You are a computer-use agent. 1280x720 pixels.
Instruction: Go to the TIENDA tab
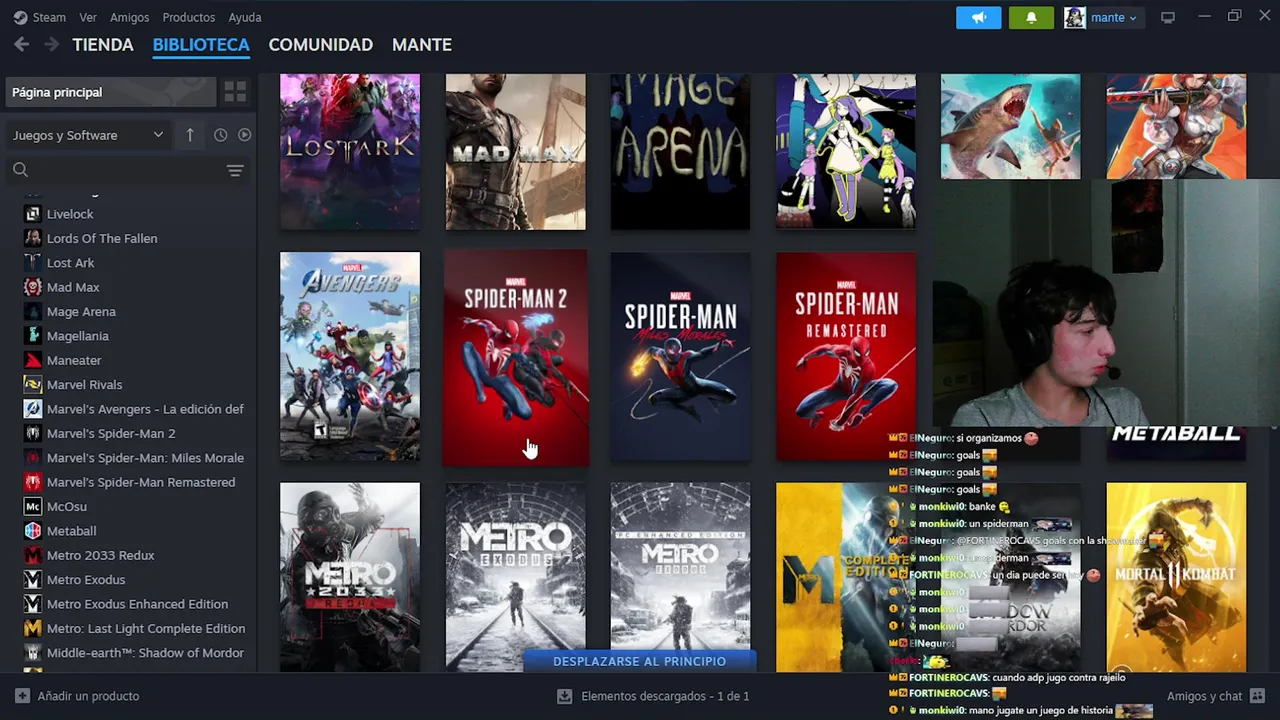[x=103, y=45]
